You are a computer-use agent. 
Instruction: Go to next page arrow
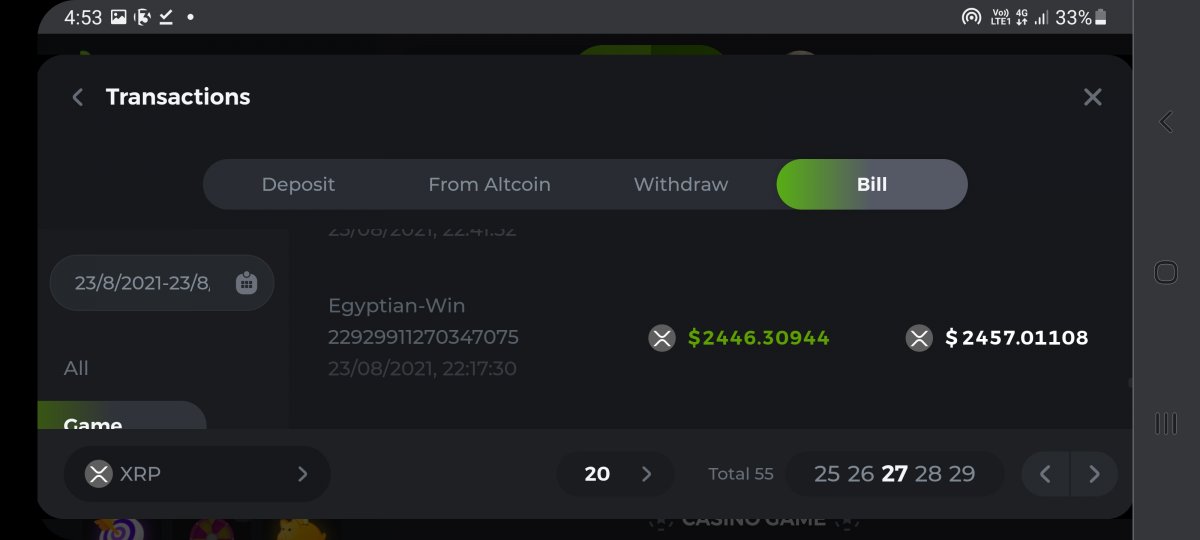click(1094, 474)
